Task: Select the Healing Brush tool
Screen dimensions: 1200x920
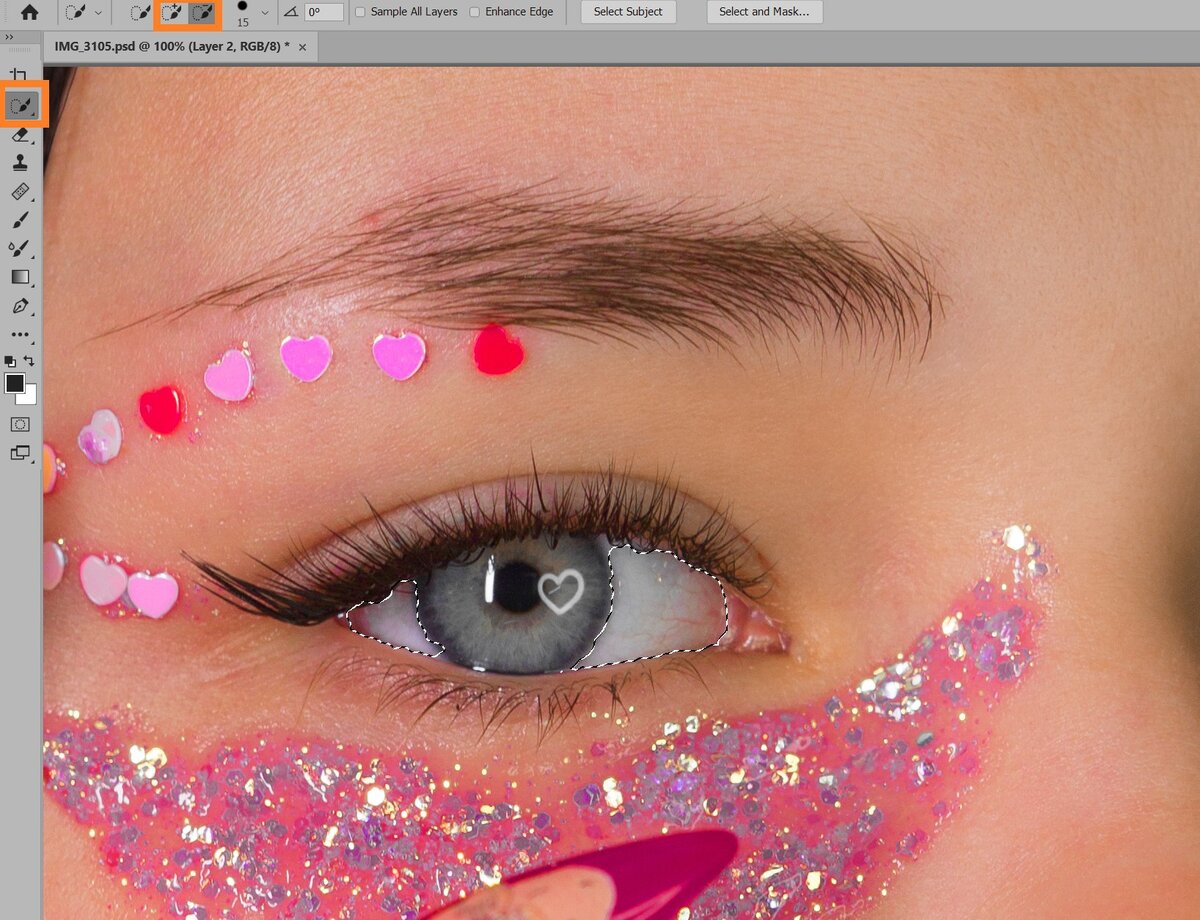Action: tap(20, 191)
